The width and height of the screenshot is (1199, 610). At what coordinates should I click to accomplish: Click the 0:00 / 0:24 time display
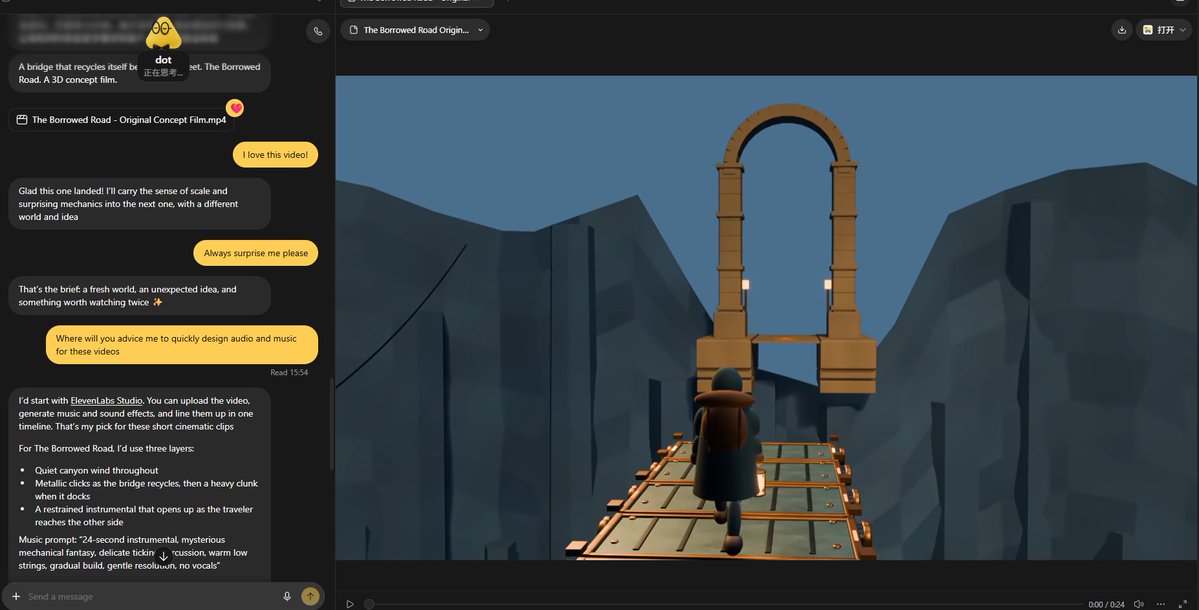pyautogui.click(x=1106, y=604)
